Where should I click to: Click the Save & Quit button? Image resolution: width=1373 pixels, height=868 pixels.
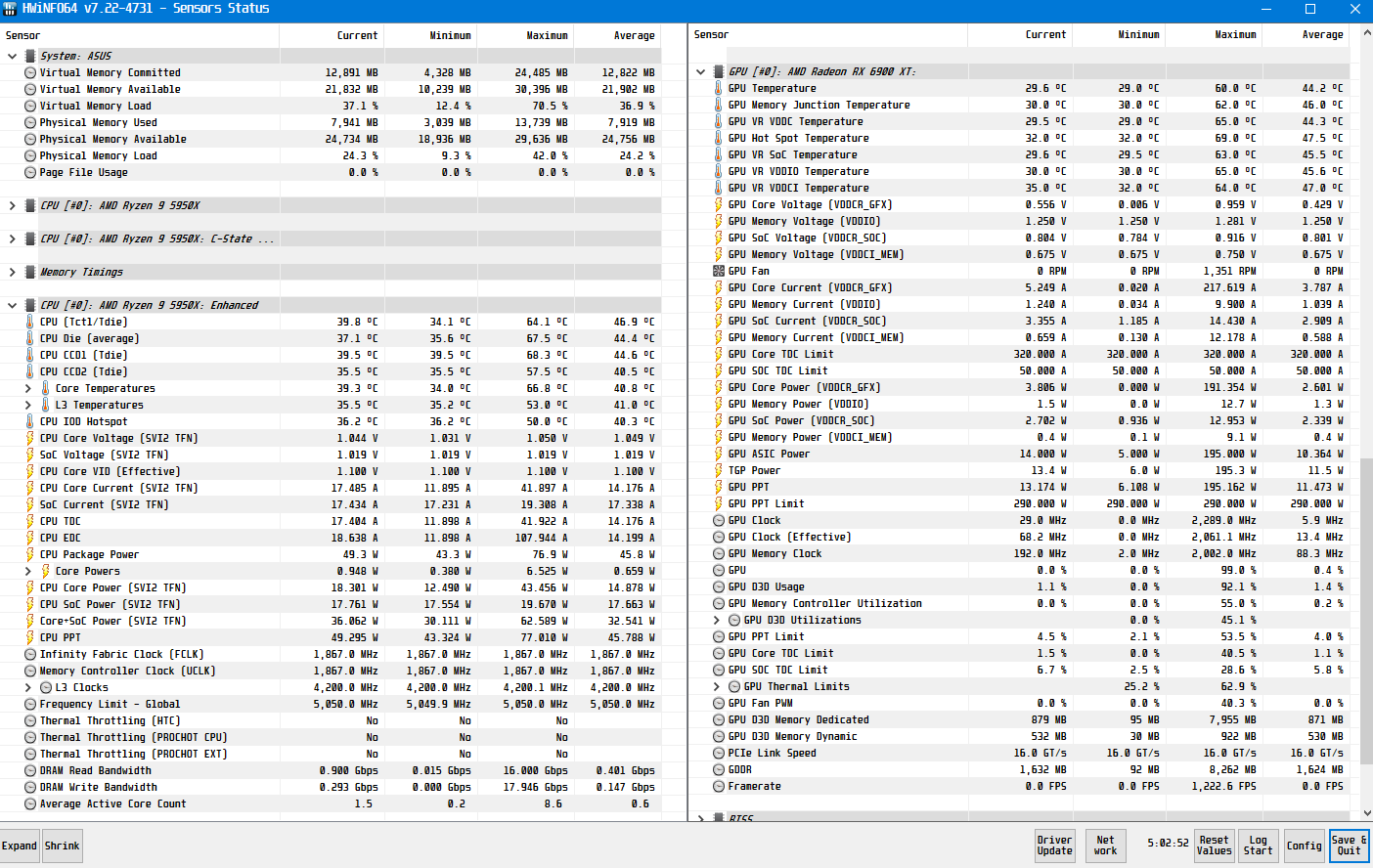tap(1350, 846)
